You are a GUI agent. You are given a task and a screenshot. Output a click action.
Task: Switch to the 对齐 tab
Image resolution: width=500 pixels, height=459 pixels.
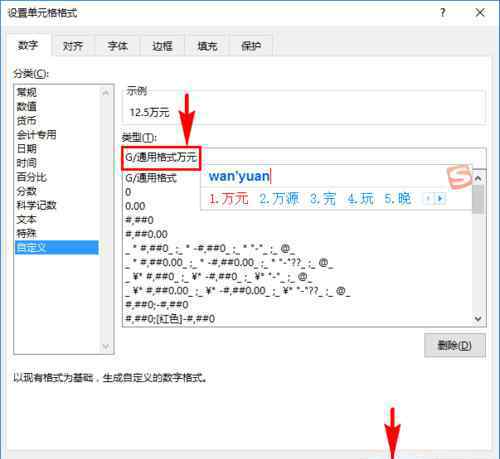pyautogui.click(x=73, y=46)
